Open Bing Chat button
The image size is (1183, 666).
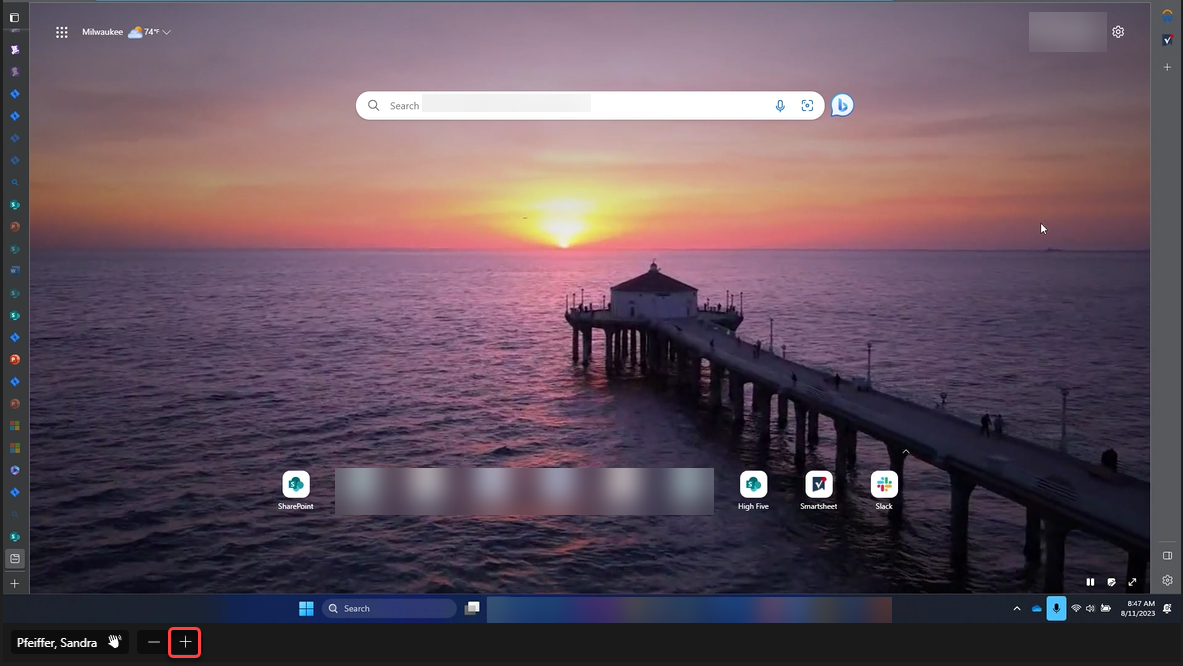tap(842, 105)
